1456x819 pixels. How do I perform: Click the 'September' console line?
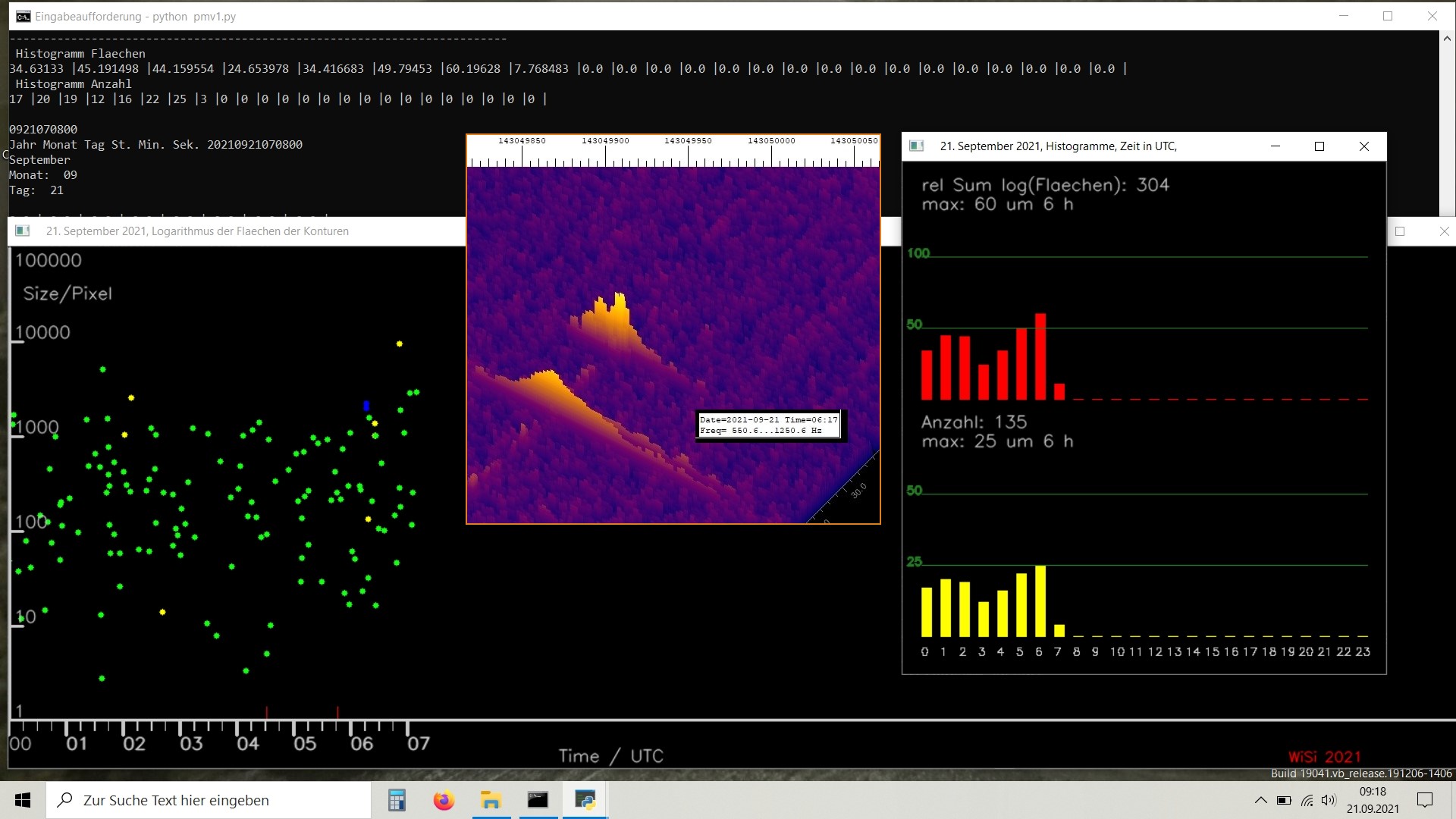pos(39,160)
